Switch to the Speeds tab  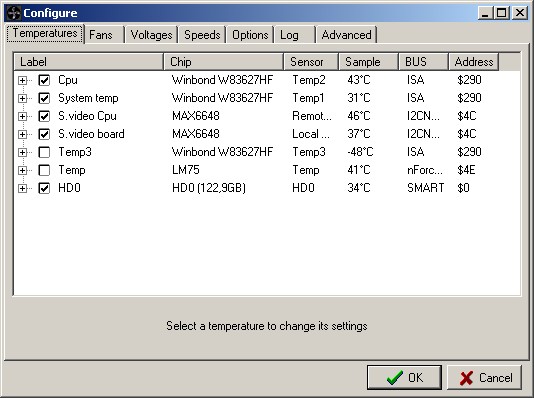click(x=202, y=35)
